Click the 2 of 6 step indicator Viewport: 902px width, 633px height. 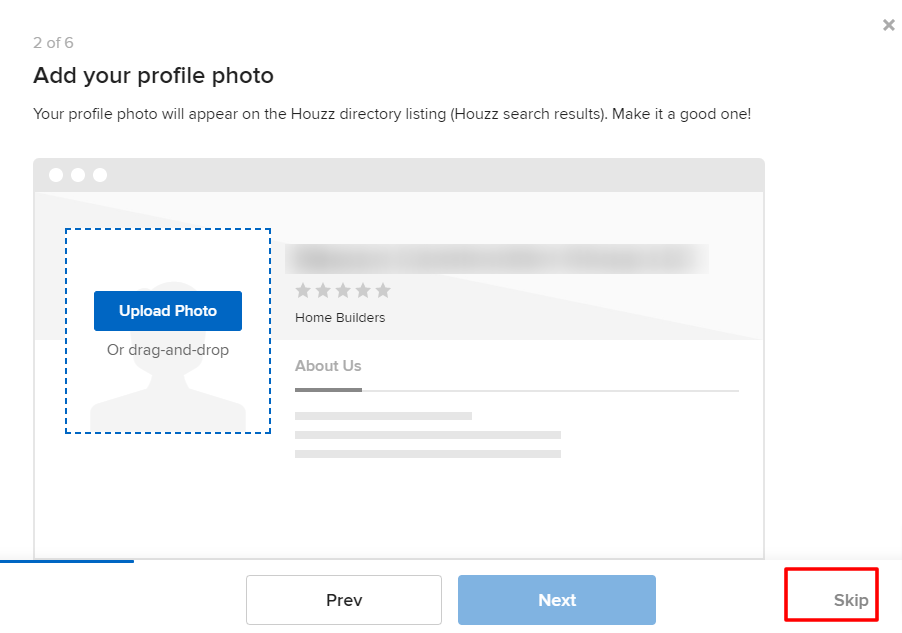(52, 42)
